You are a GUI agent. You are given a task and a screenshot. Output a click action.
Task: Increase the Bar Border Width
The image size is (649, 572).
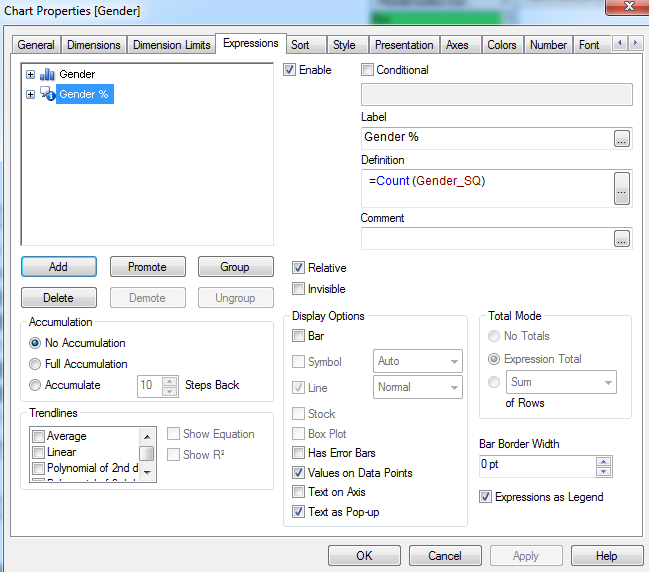click(x=603, y=461)
